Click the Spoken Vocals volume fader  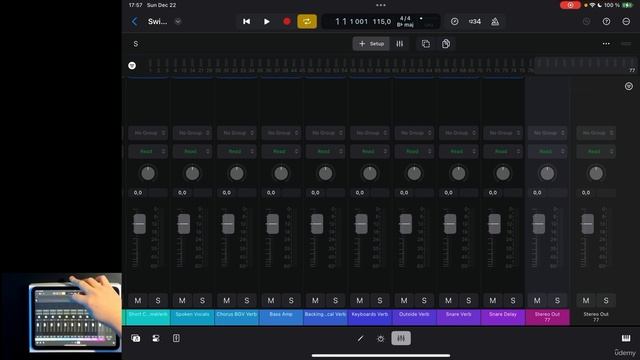tap(184, 224)
